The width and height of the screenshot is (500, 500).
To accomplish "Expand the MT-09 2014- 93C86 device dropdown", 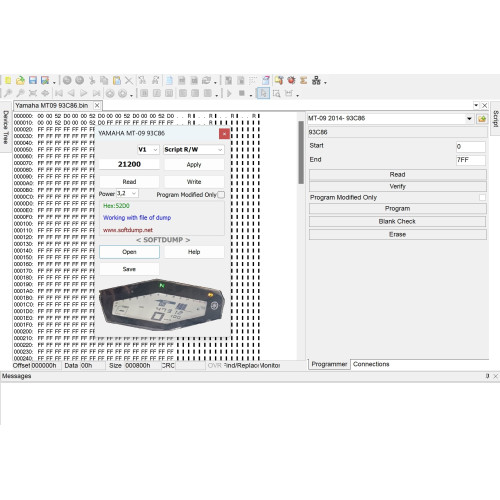I will [x=469, y=119].
